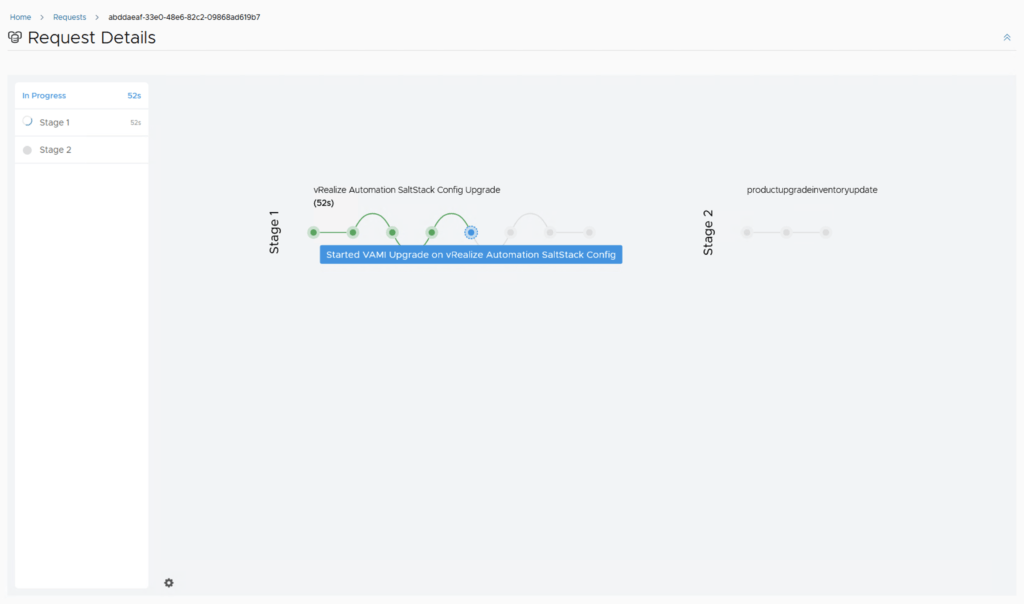
Task: Click the grey Stage 2 status circle
Action: [28, 150]
